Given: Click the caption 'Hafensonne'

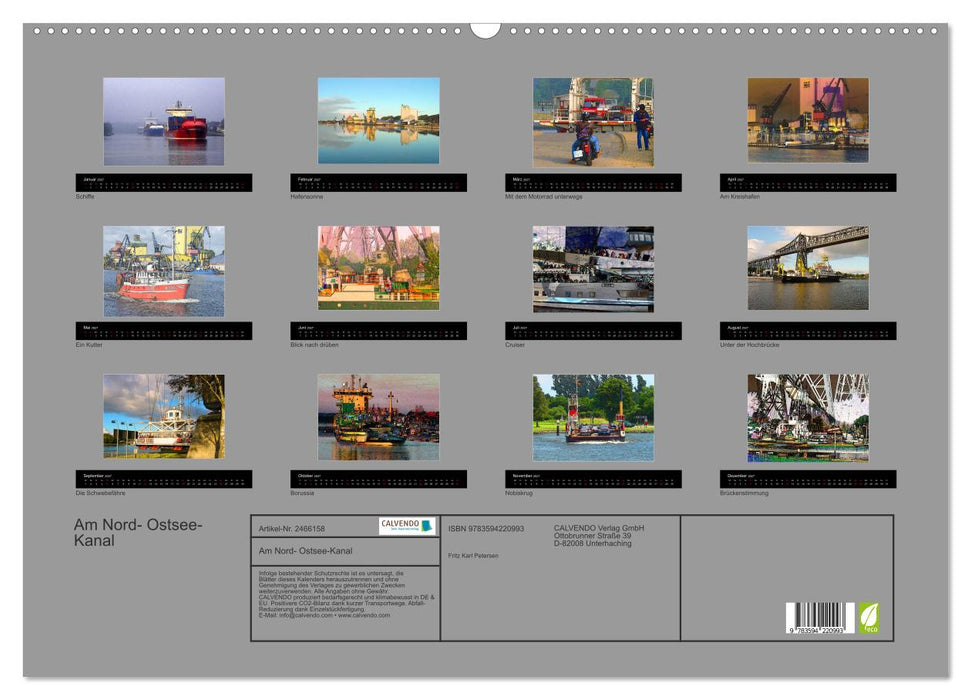Looking at the screenshot, I should [x=307, y=197].
